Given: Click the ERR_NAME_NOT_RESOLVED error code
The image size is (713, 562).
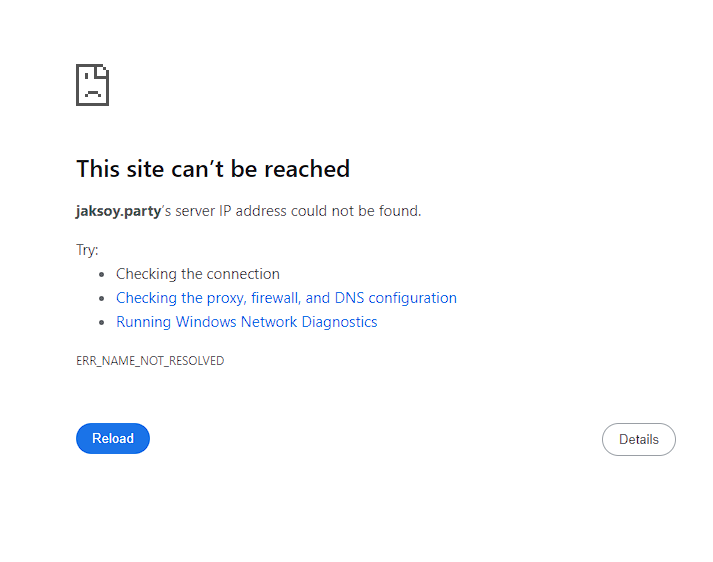Looking at the screenshot, I should (150, 361).
